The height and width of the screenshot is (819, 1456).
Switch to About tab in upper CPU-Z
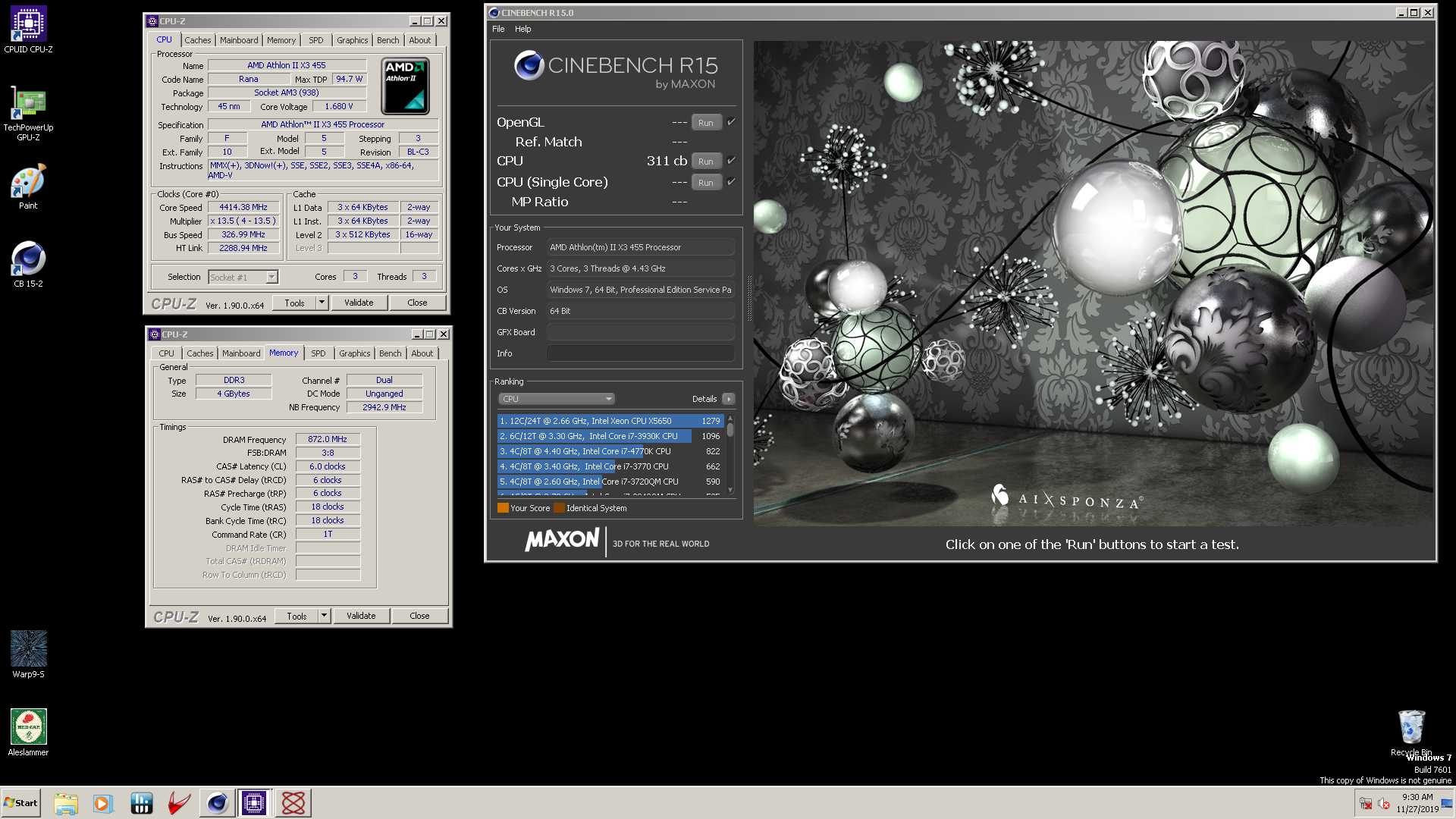click(x=420, y=40)
